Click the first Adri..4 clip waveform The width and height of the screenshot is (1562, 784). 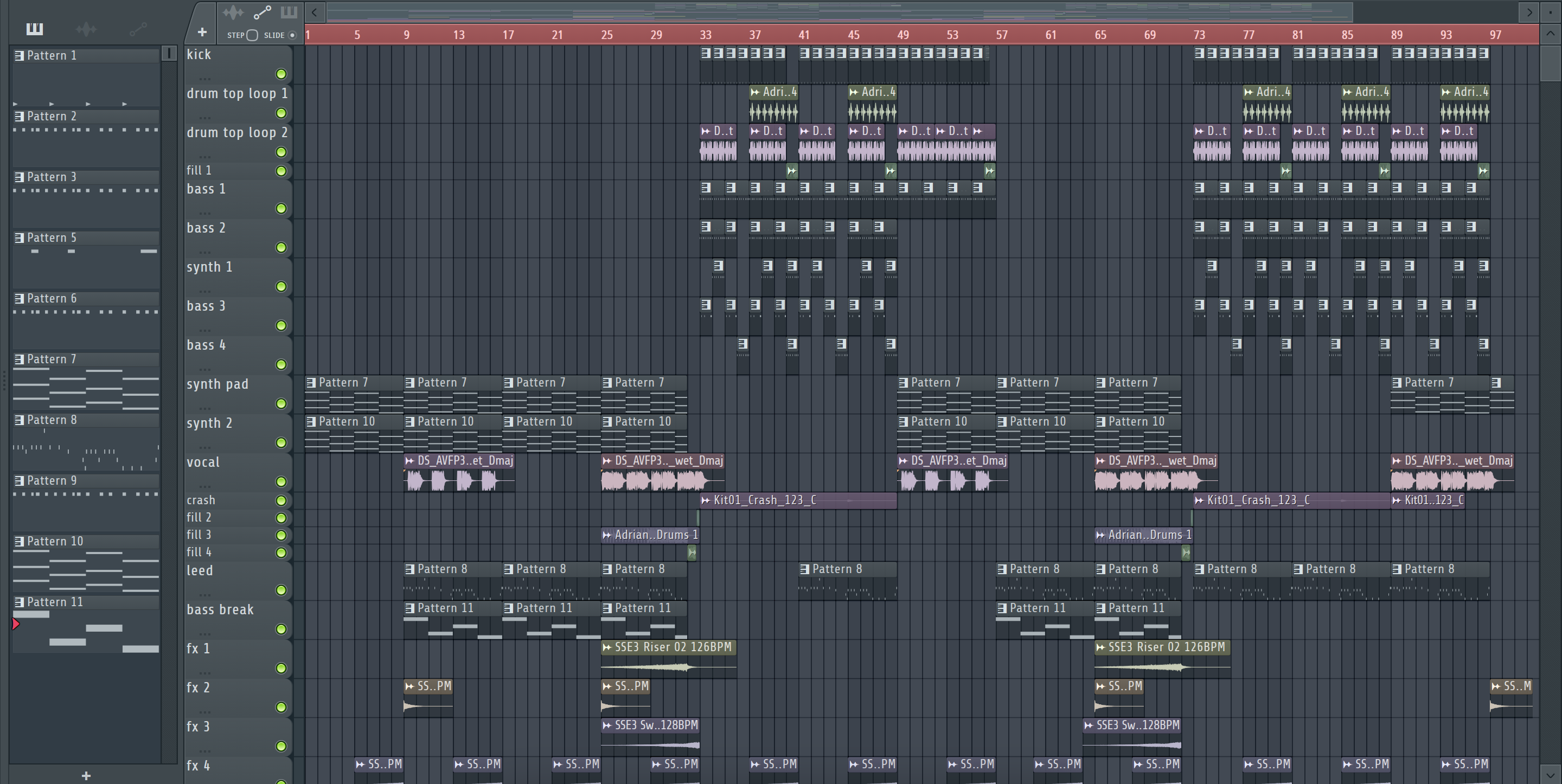774,112
